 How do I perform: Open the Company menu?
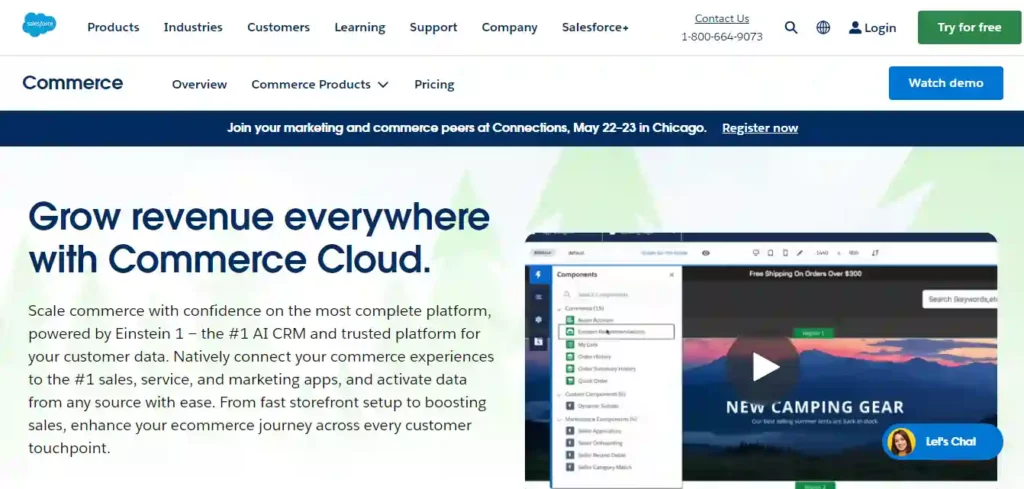click(509, 27)
